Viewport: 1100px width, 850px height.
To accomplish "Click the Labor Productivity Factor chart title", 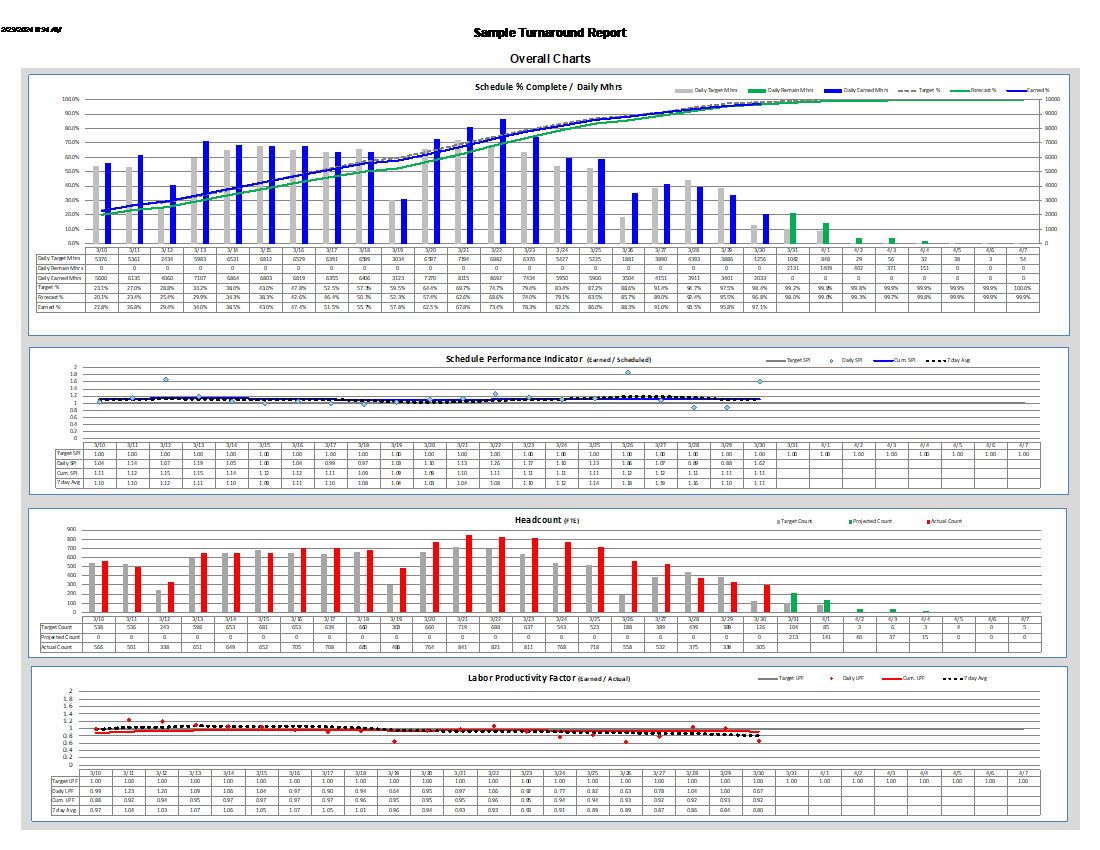I will (x=548, y=678).
